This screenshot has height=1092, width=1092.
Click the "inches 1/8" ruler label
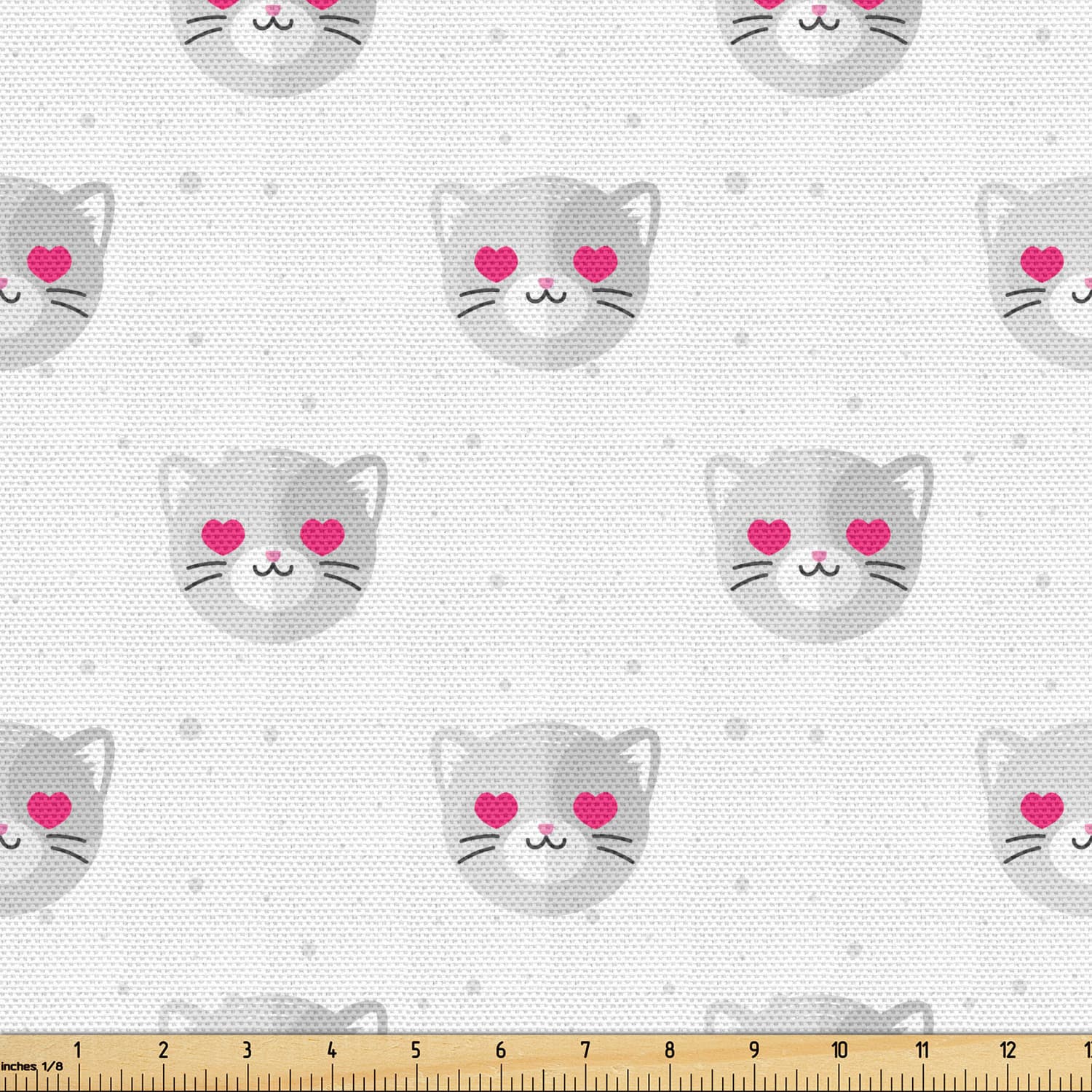coord(32,1067)
